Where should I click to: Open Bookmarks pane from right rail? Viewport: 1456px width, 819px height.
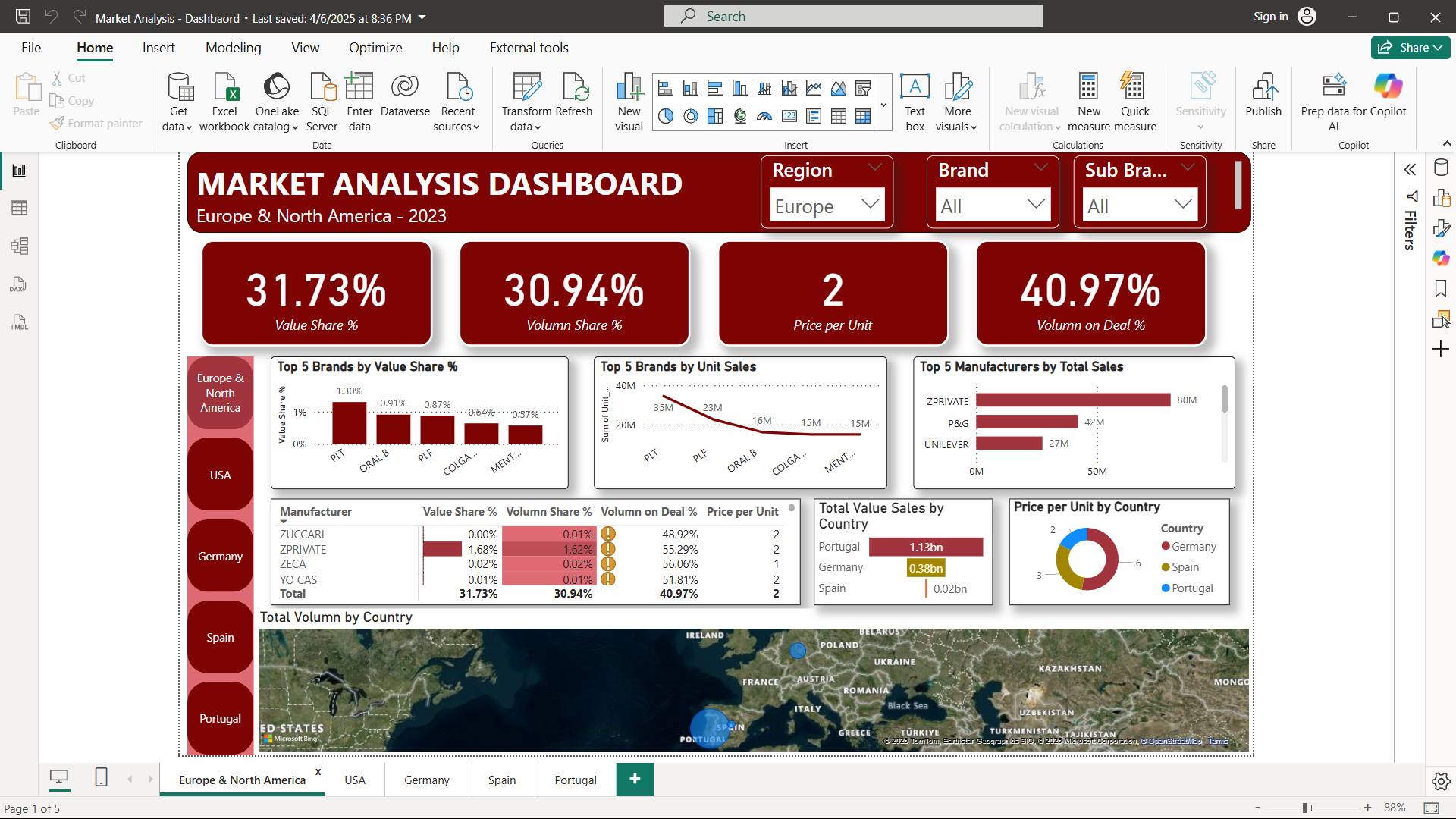tap(1441, 288)
